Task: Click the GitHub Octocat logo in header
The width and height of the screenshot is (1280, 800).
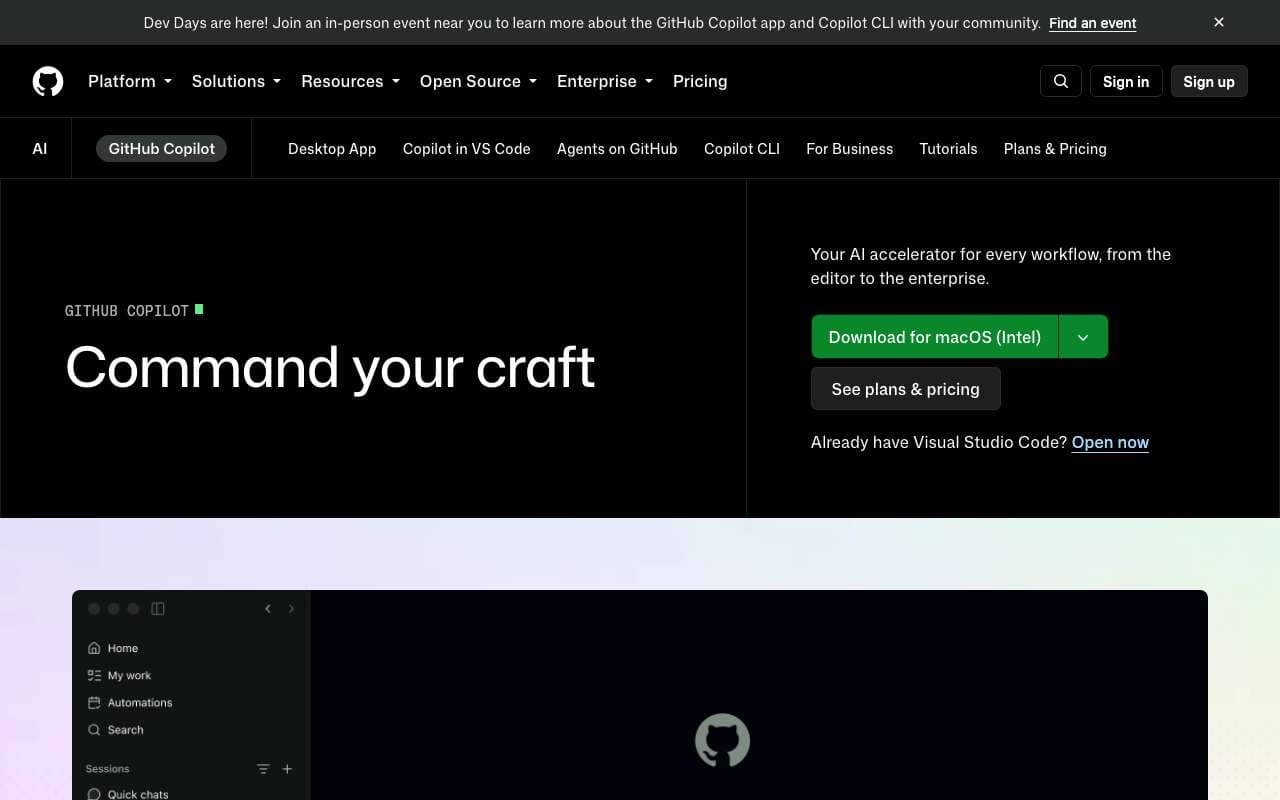Action: click(48, 81)
